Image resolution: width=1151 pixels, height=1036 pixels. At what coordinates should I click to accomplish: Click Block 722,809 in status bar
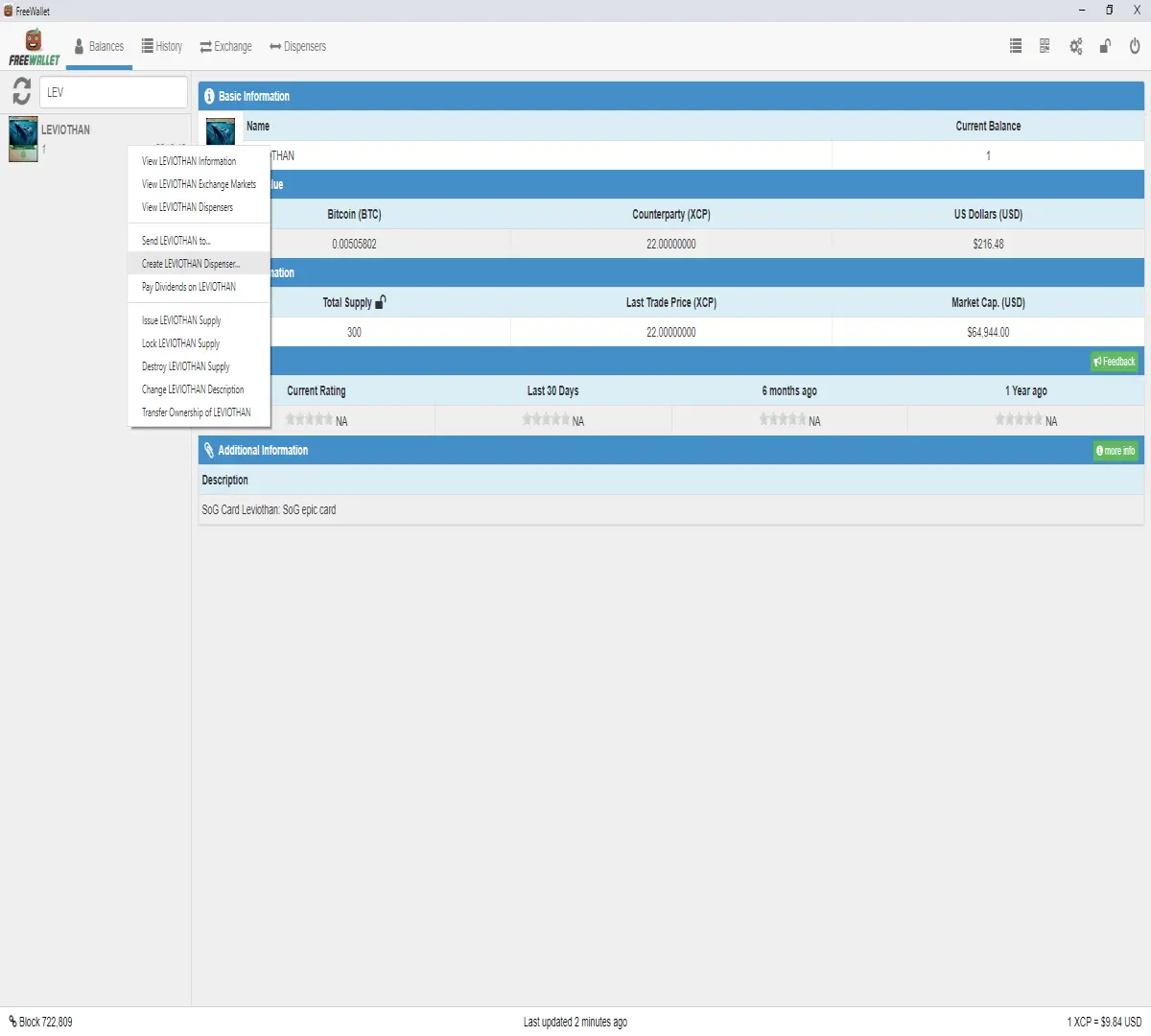point(41,1022)
